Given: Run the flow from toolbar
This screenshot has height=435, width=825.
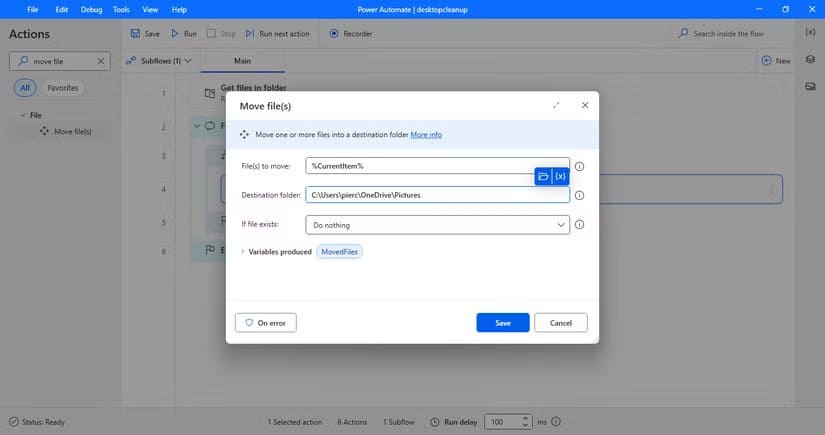Looking at the screenshot, I should tap(184, 34).
